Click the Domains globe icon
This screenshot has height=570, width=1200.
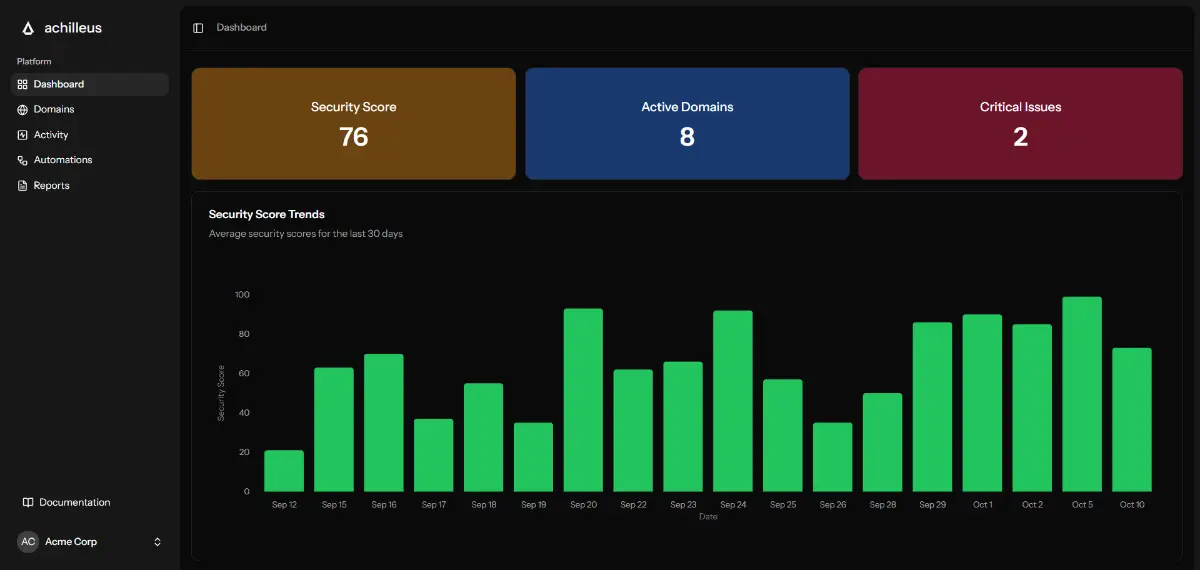pos(23,110)
